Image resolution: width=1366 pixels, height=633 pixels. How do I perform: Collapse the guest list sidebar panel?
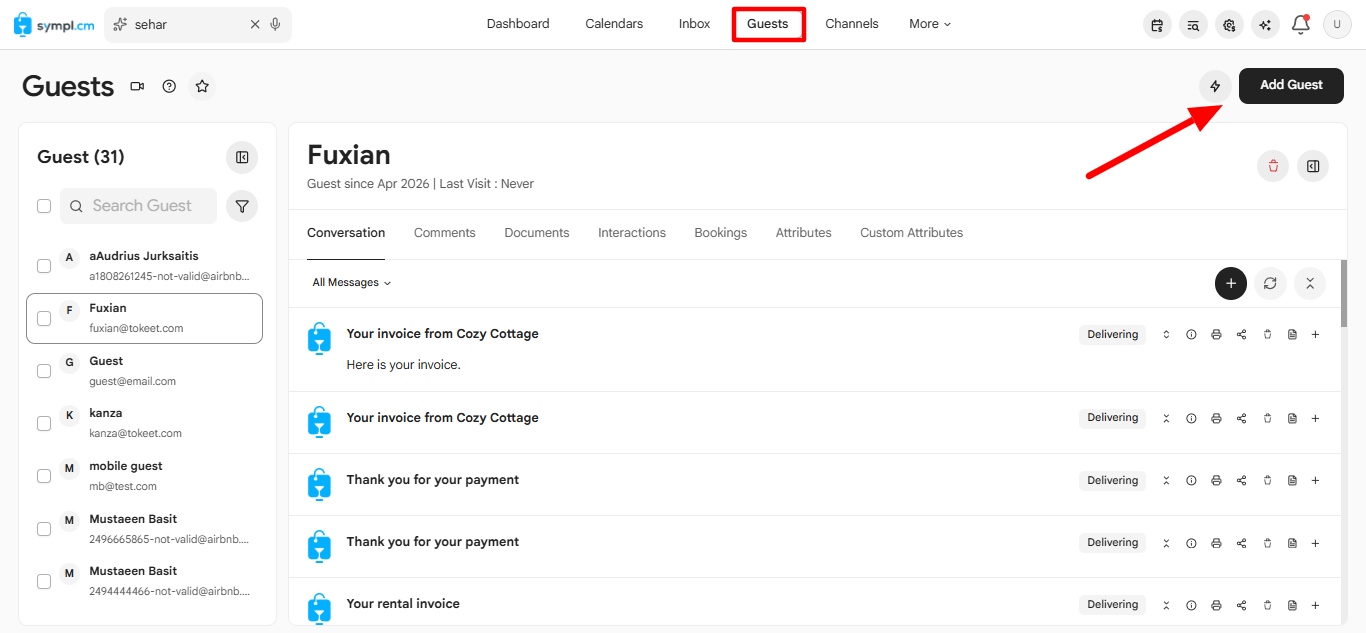pos(242,157)
